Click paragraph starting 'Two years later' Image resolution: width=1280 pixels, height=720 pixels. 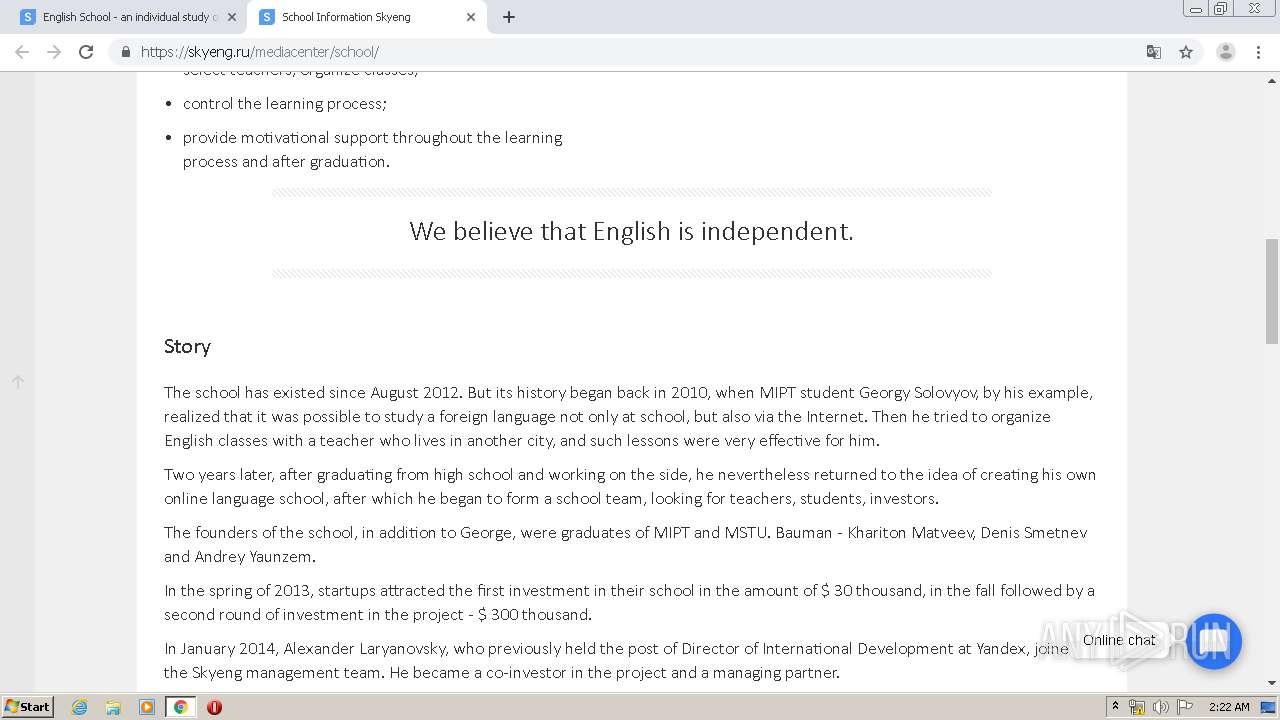[x=630, y=486]
